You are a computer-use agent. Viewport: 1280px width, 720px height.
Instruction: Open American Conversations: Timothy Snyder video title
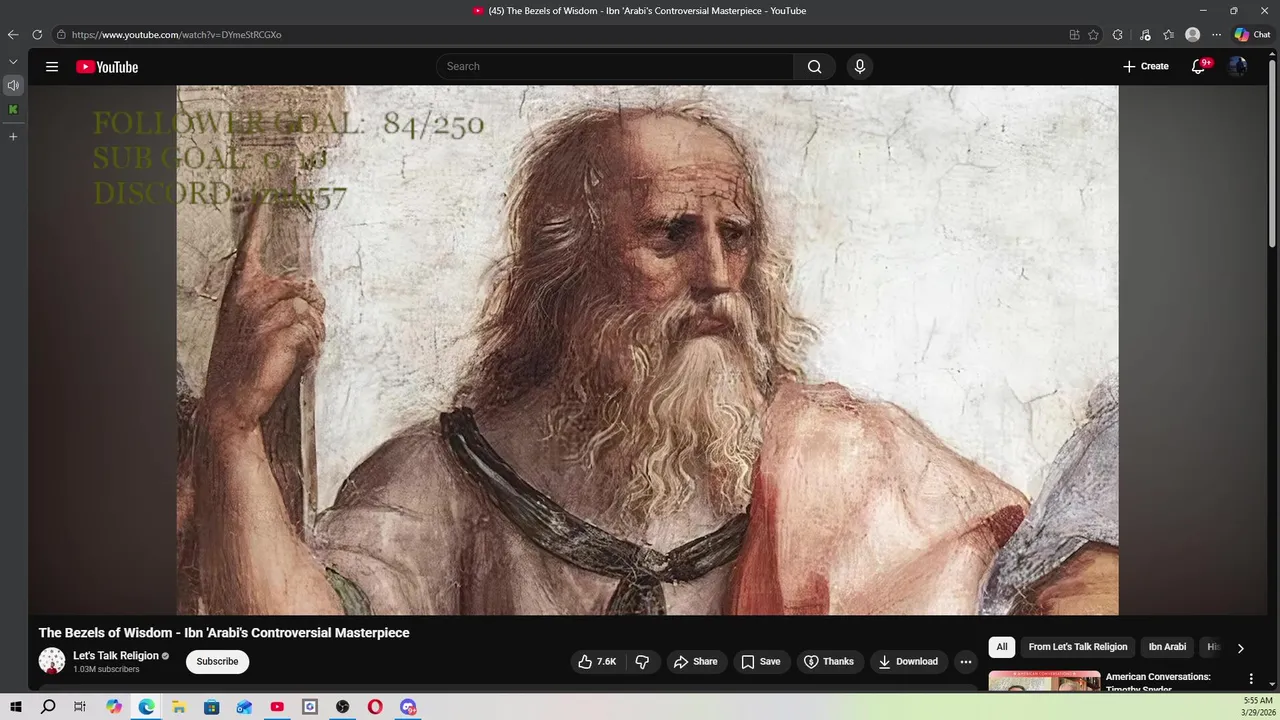point(1158,683)
